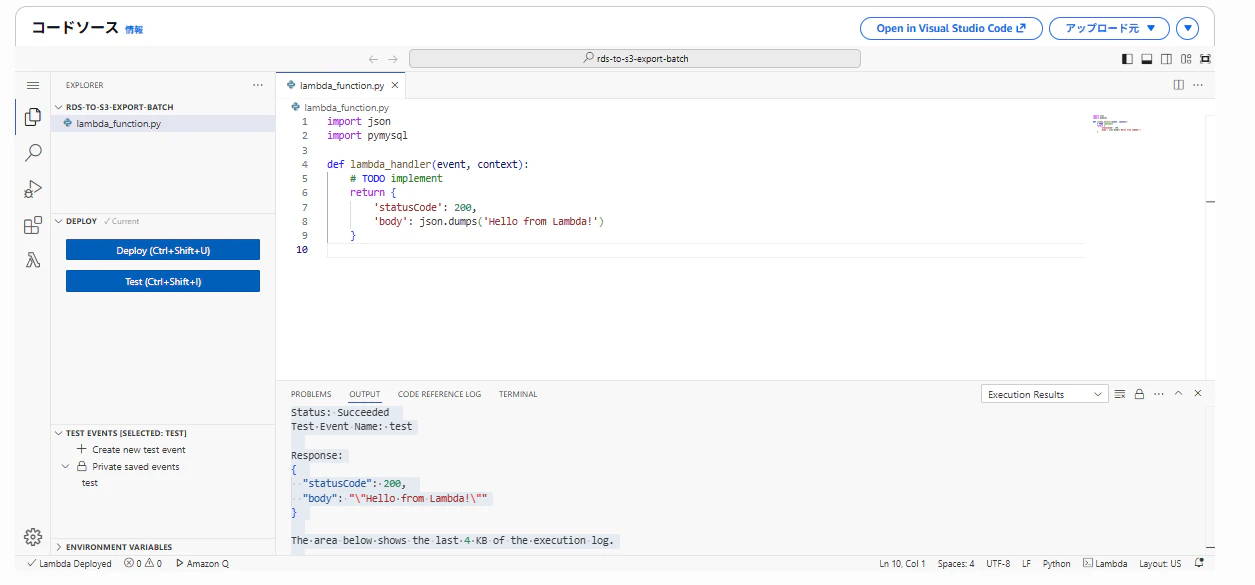The width and height of the screenshot is (1255, 585).
Task: Open Explorer views and more actions
Action: tap(258, 85)
